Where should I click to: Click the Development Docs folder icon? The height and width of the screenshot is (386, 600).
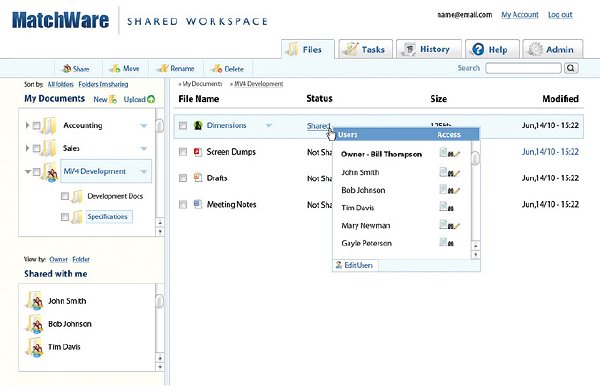(77, 197)
